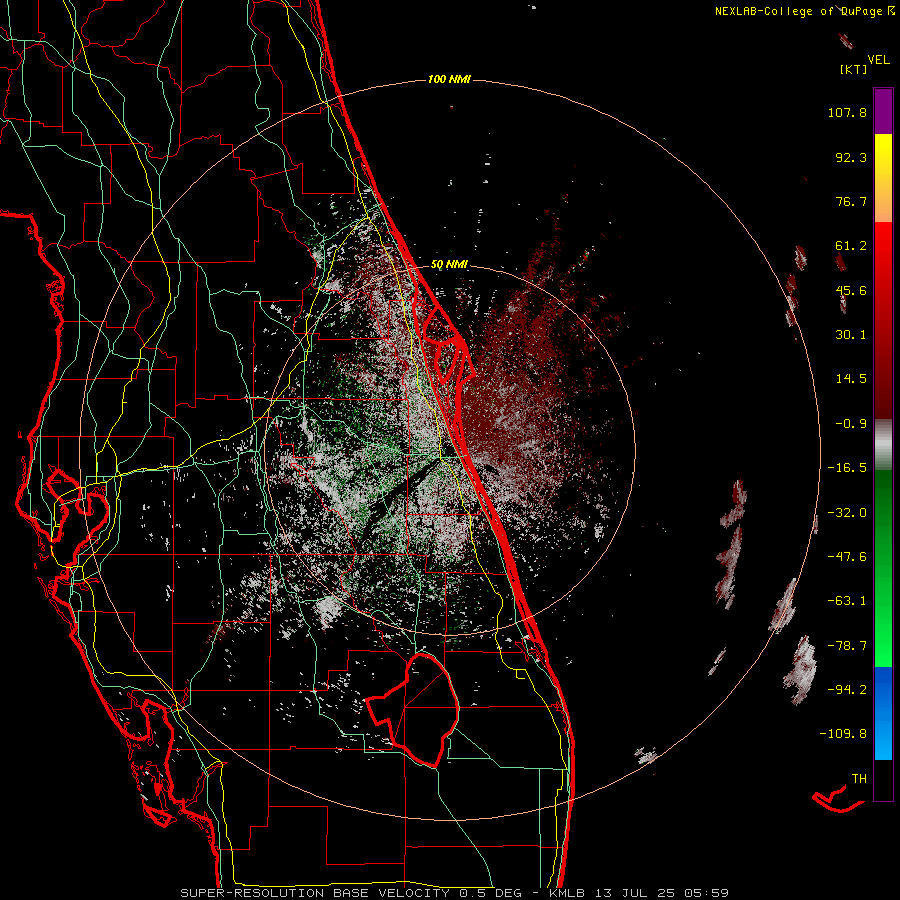Click the SUPER-RESOLUTION BASE VELOCITY caption text
This screenshot has width=900, height=900.
(x=315, y=893)
